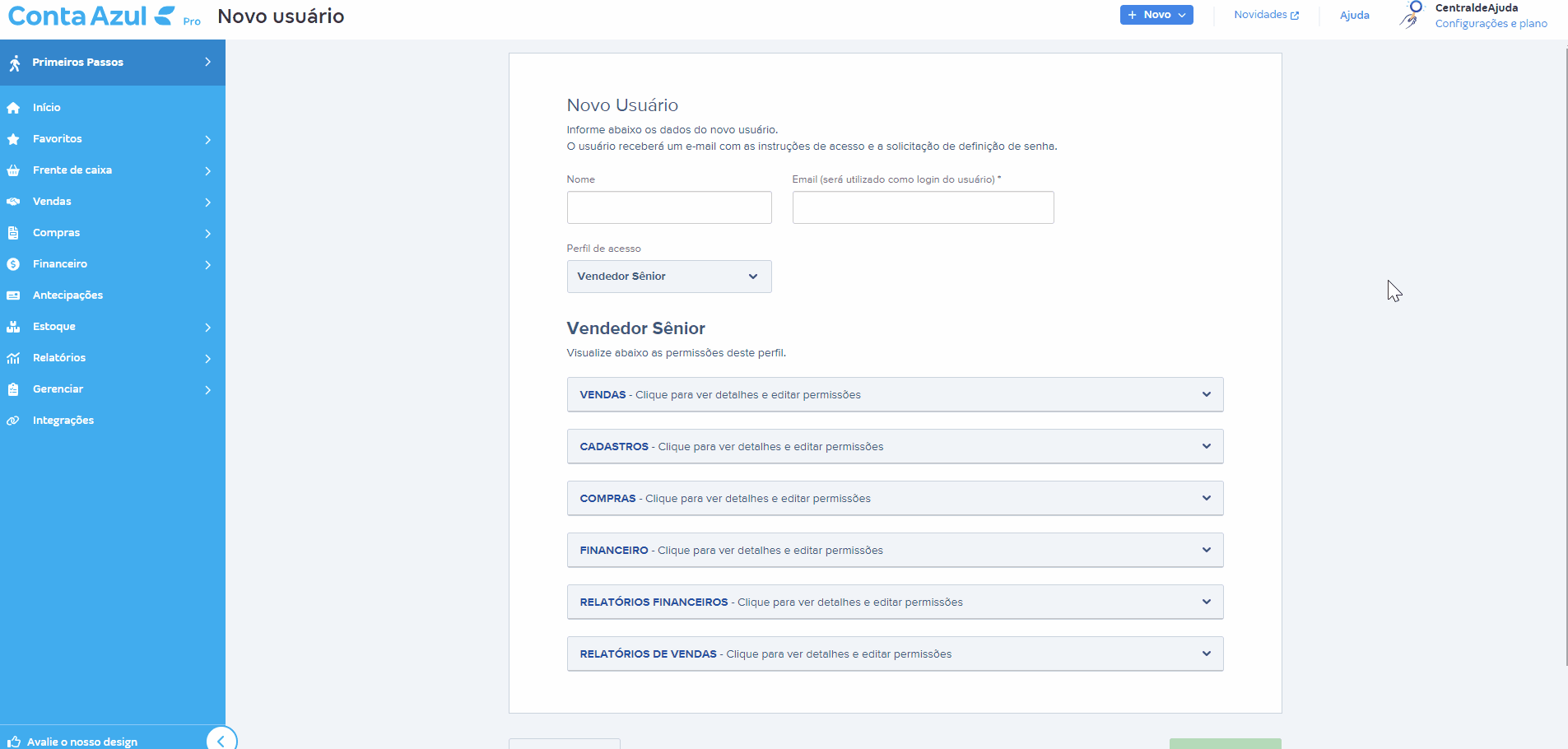Click the Início home icon
Image resolution: width=1568 pixels, height=749 pixels.
tap(13, 108)
